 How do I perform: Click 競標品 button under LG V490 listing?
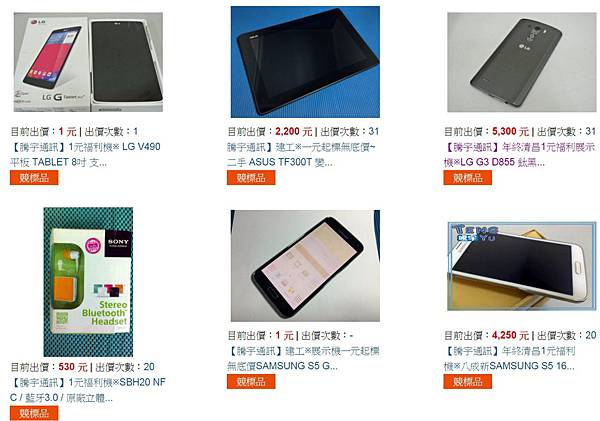click(x=34, y=178)
